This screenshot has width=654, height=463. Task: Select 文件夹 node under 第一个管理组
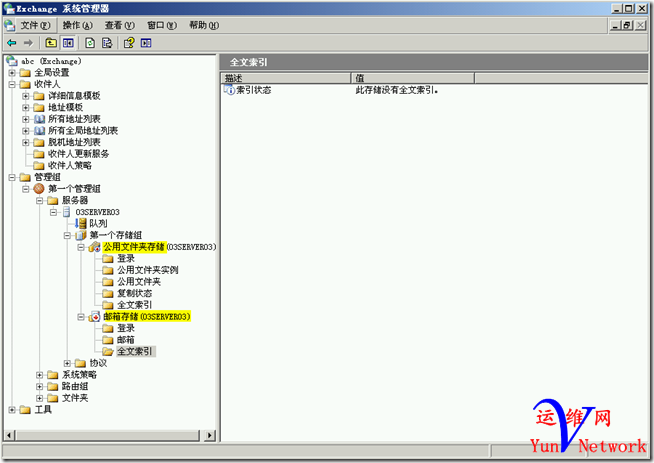coord(75,398)
